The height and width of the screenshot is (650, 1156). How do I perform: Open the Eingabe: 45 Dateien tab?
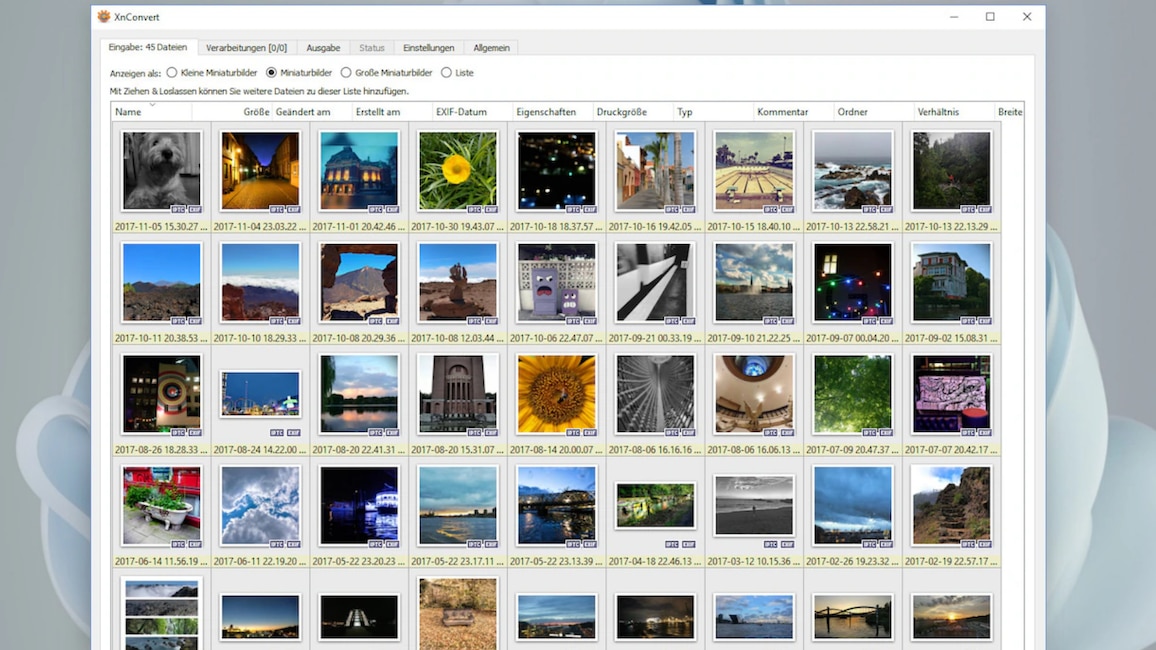click(x=148, y=47)
